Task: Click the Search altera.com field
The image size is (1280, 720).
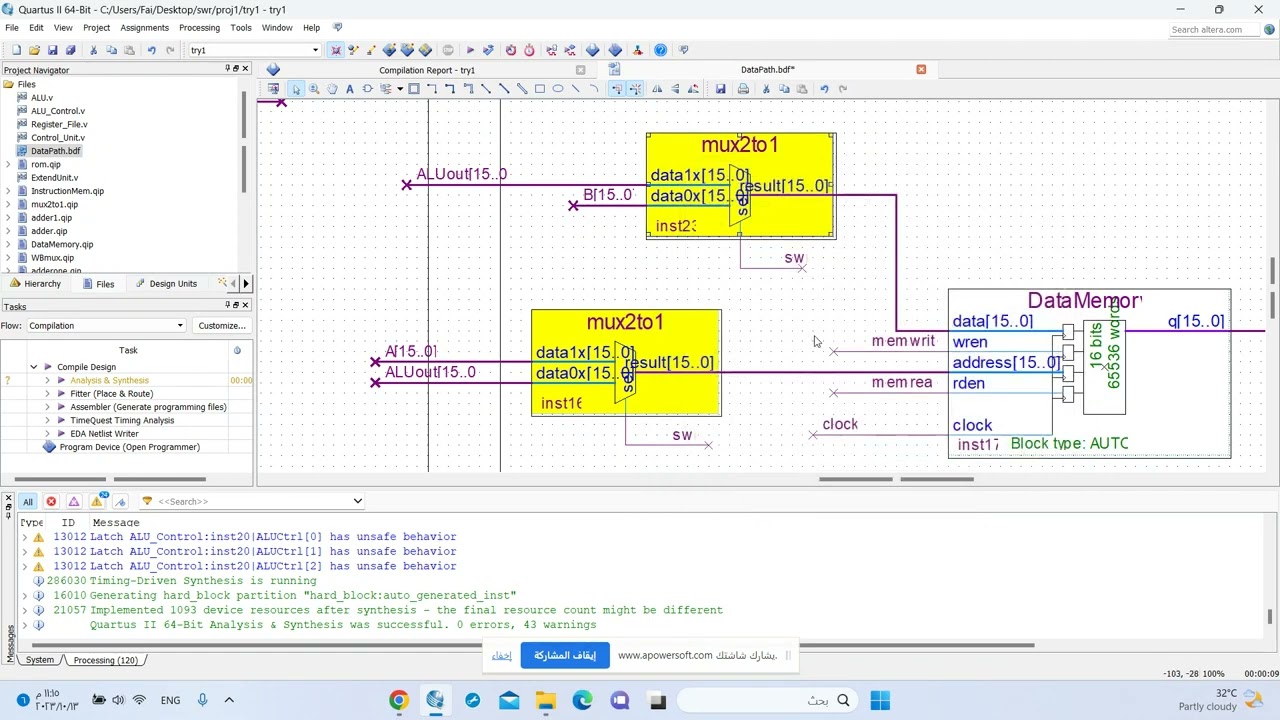Action: click(x=1214, y=29)
